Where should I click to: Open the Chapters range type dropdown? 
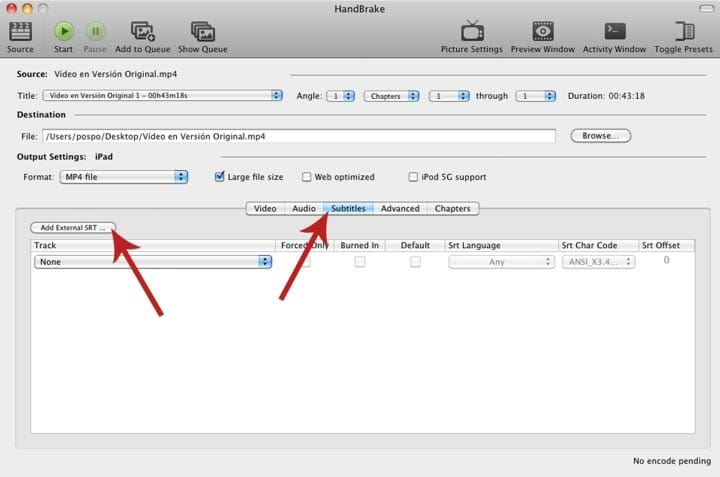tap(392, 96)
